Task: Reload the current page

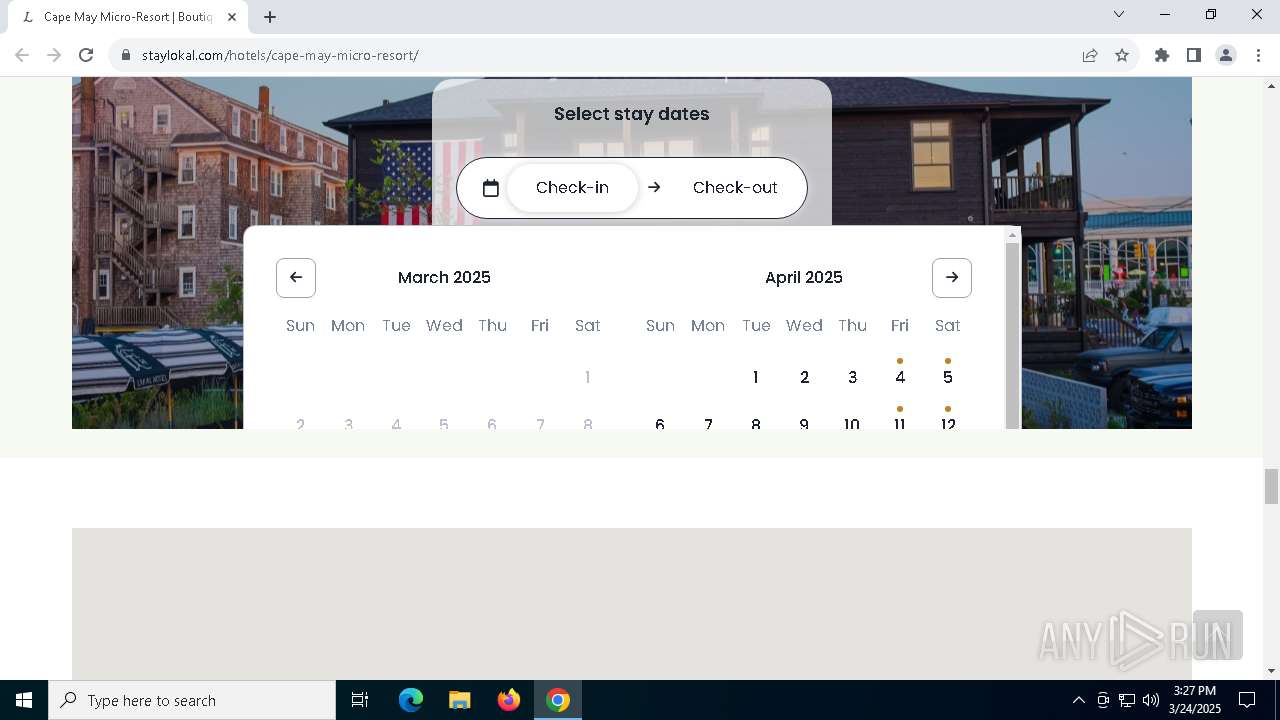Action: click(86, 55)
